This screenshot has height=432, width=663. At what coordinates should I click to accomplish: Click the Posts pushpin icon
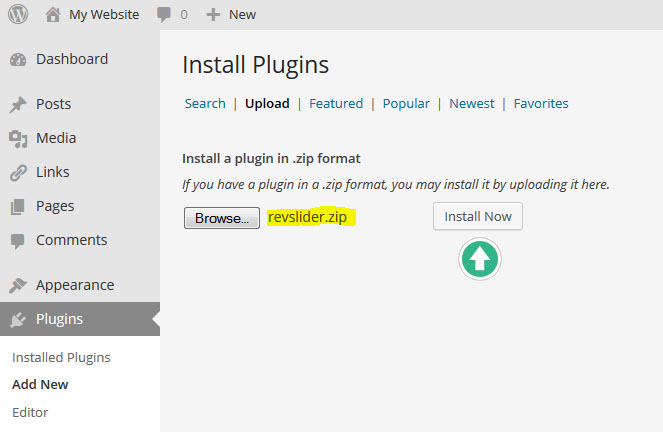[18, 105]
